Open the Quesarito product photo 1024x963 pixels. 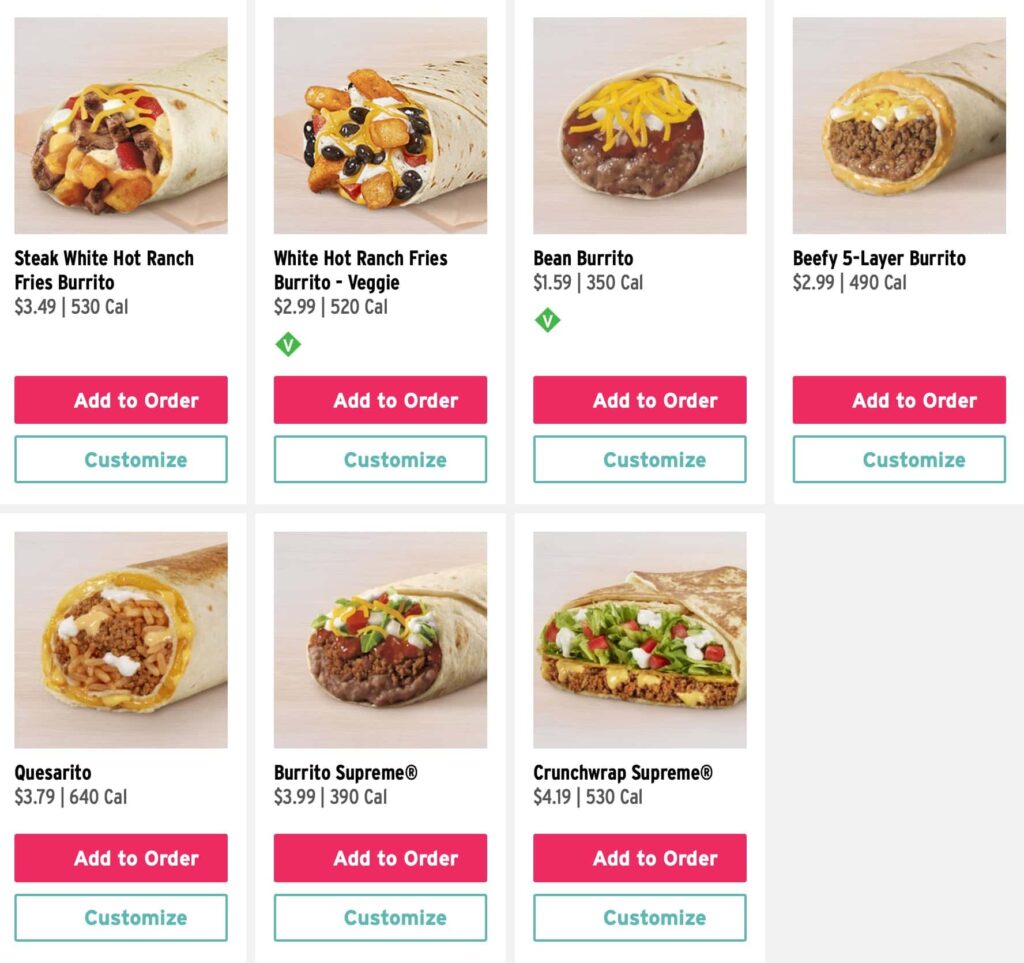121,640
